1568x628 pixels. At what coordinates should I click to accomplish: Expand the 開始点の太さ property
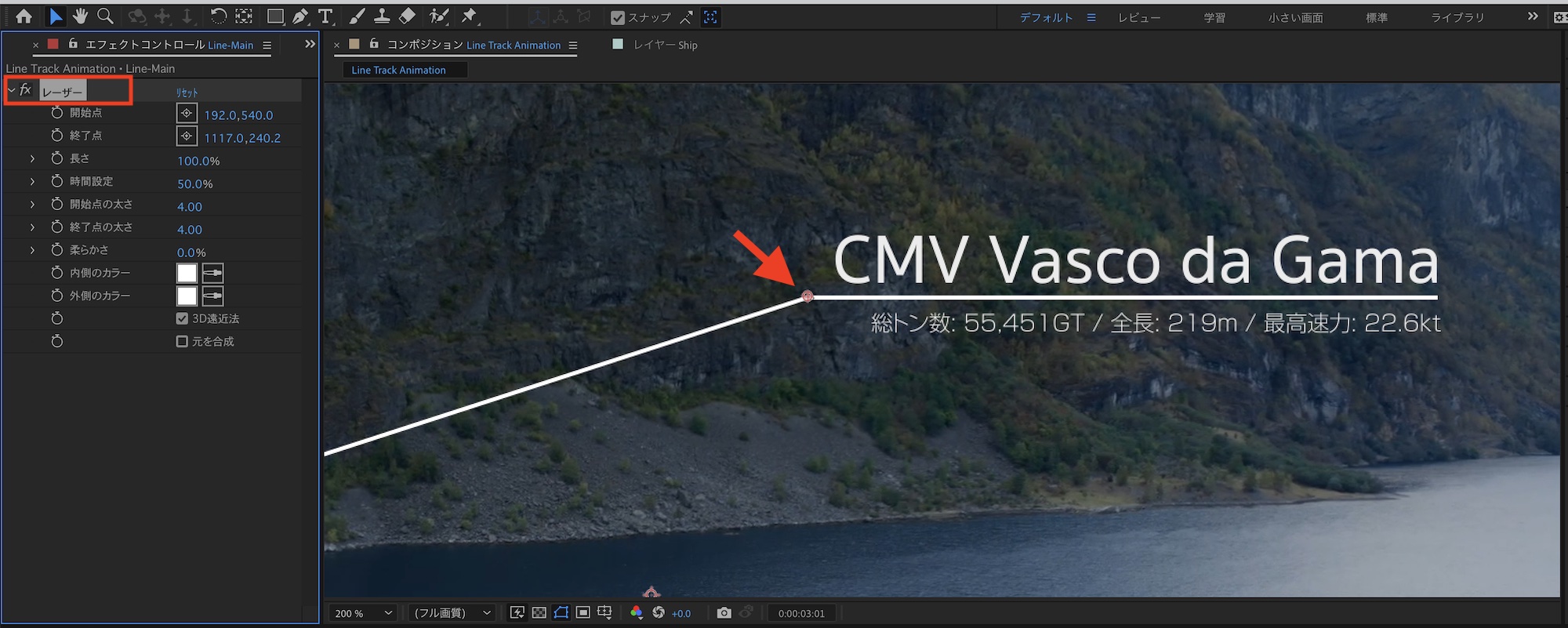[x=32, y=204]
